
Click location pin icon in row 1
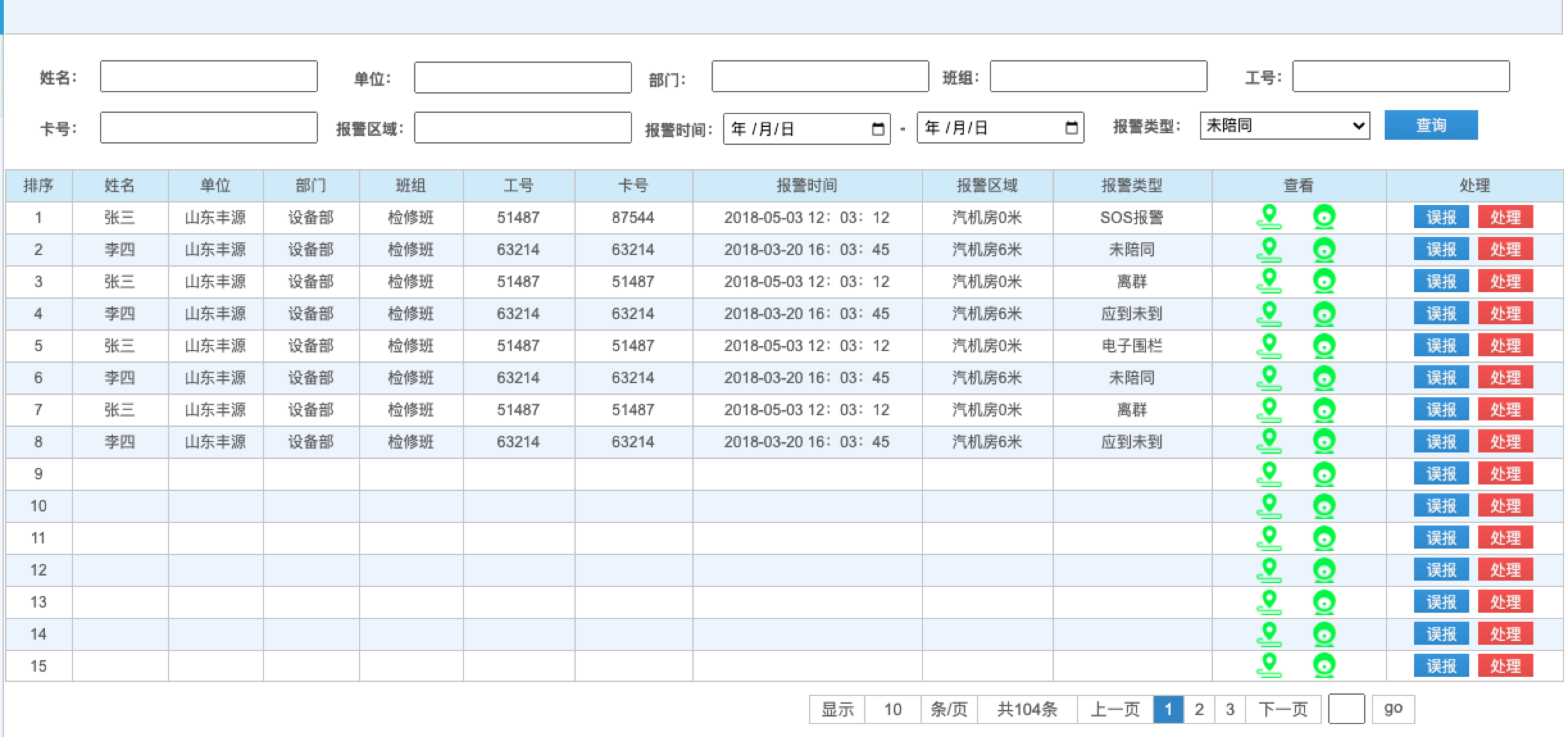coord(1269,217)
